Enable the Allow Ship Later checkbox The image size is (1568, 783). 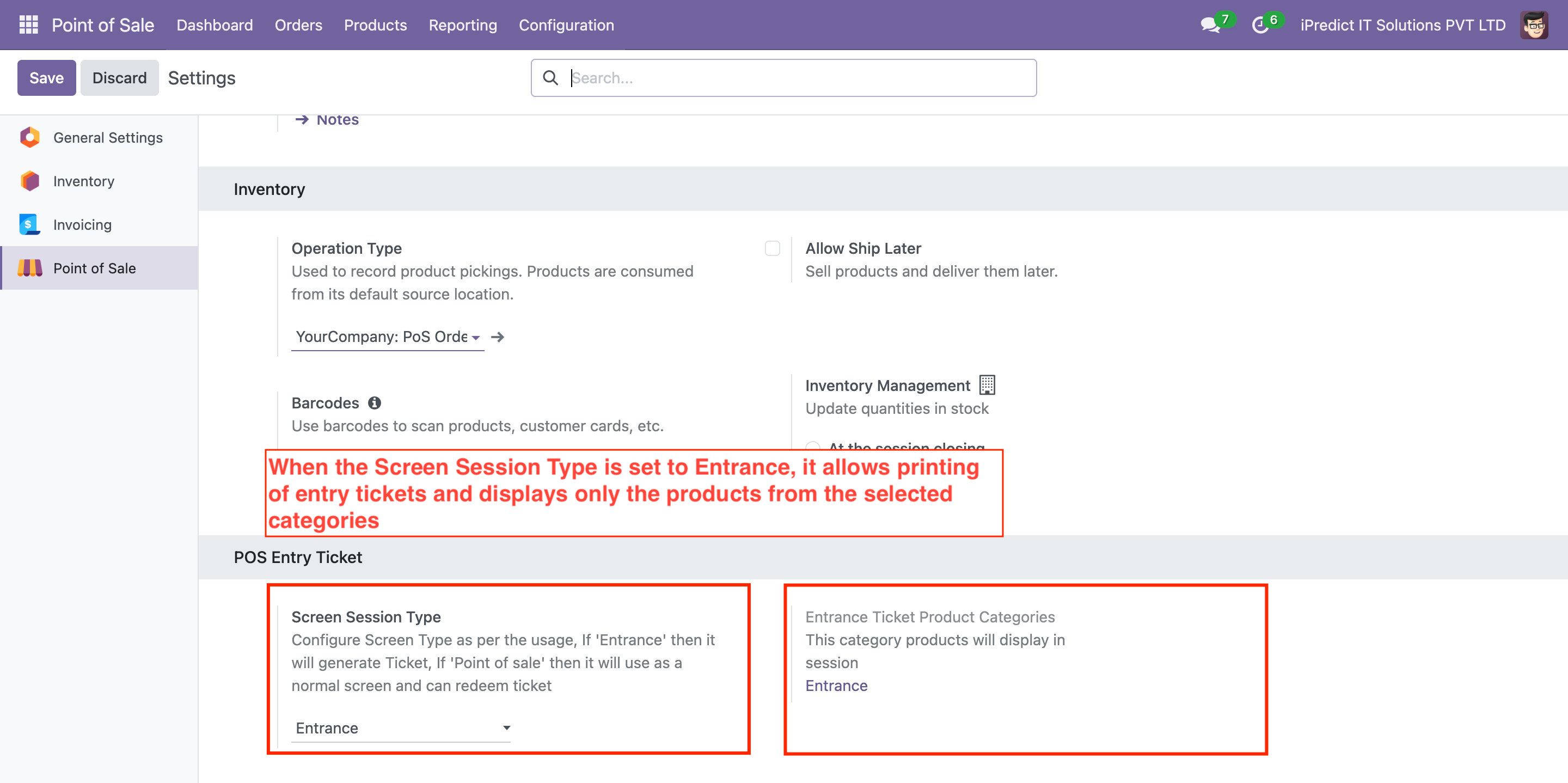click(772, 248)
